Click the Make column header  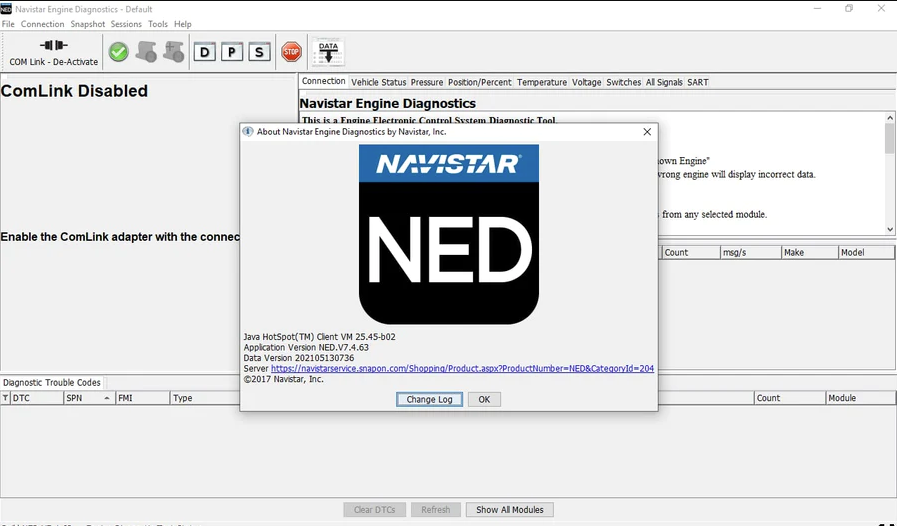pyautogui.click(x=809, y=252)
